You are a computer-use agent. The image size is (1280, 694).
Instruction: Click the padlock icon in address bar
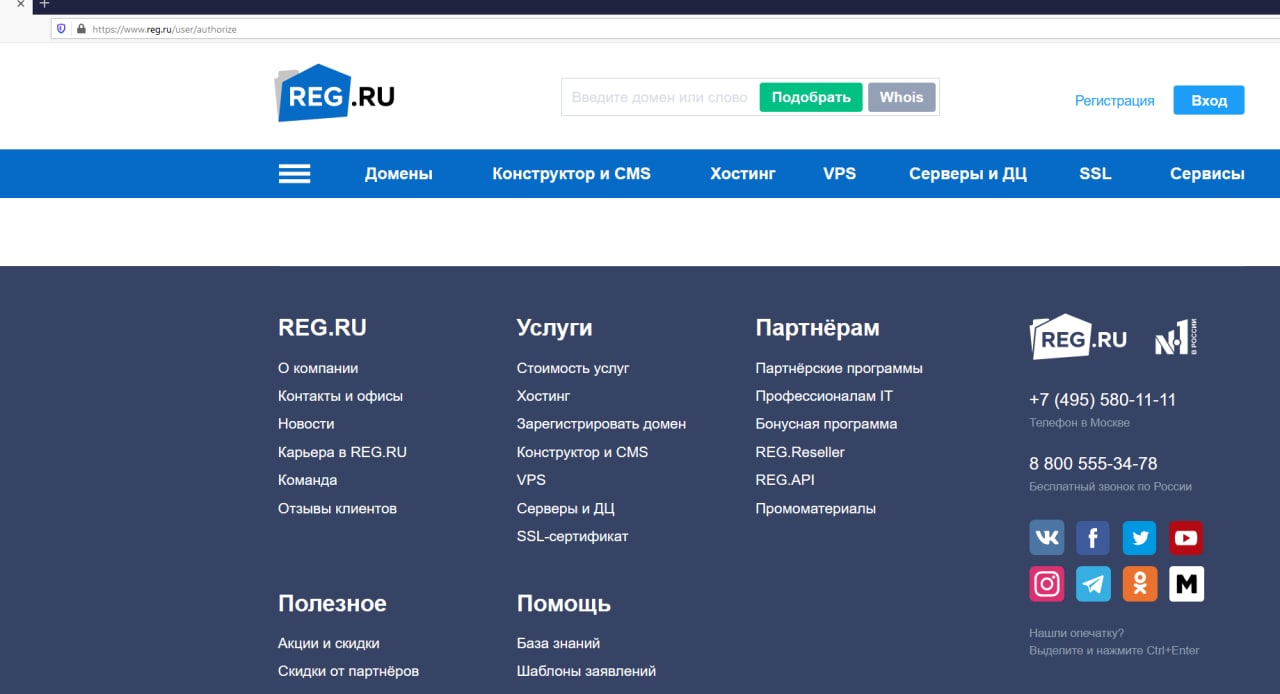[82, 29]
